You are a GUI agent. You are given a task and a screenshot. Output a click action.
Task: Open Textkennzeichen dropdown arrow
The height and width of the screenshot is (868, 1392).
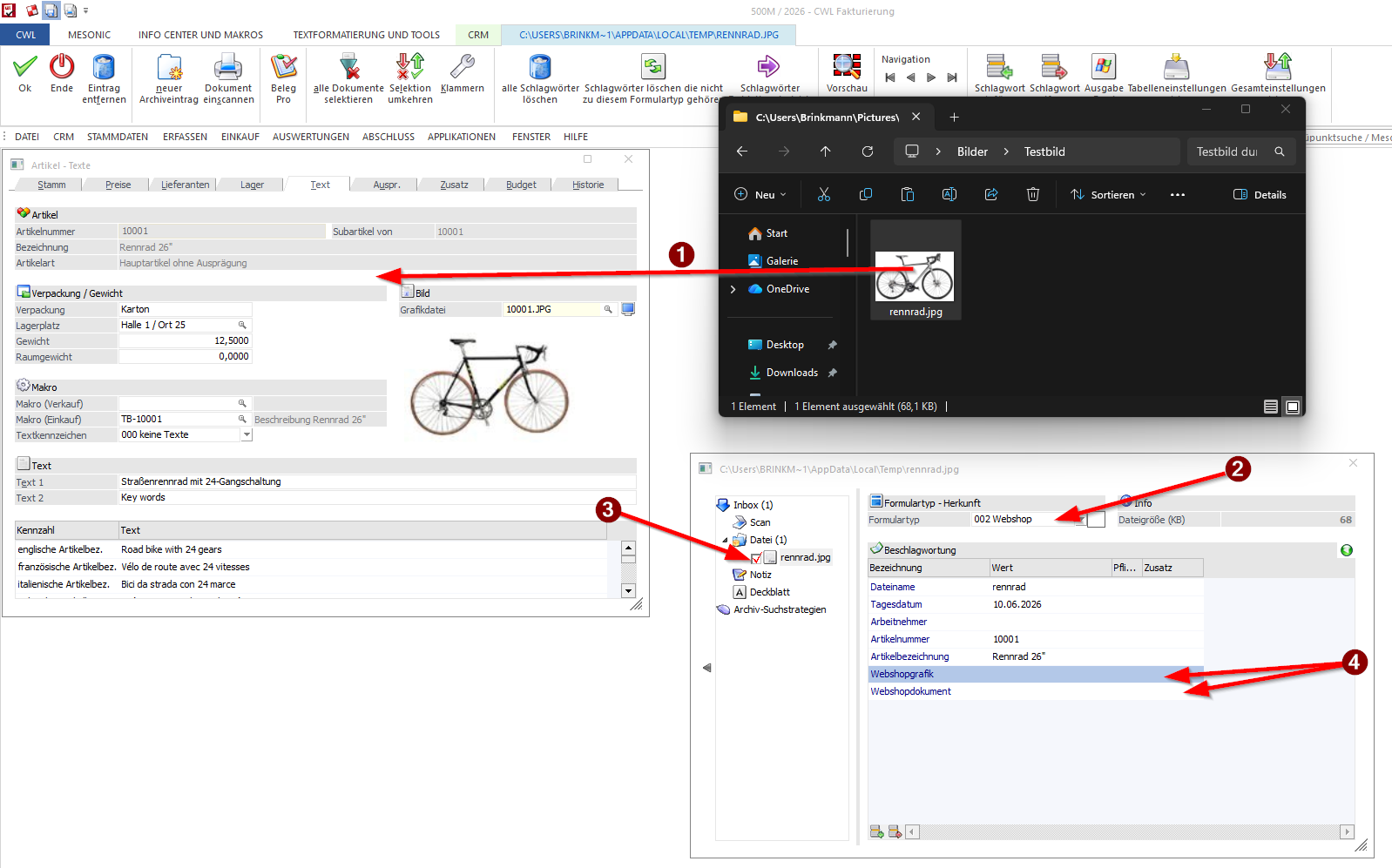(247, 434)
